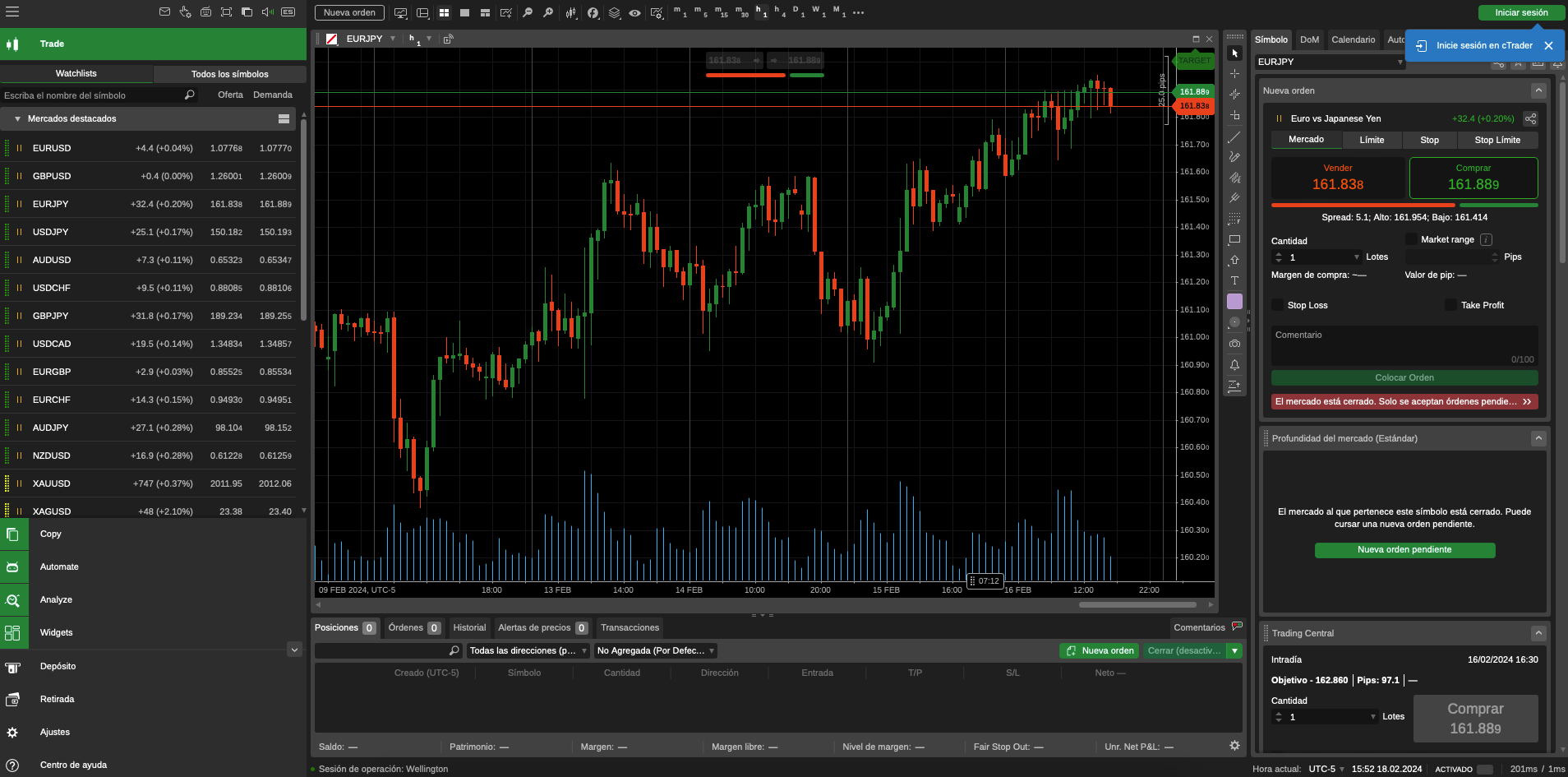Take a chart snapshot with the camera icon
Image resolution: width=1568 pixels, height=777 pixels.
[x=1234, y=343]
